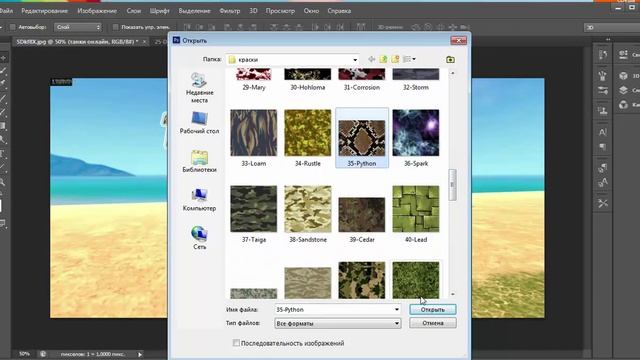Click the Отмена button
640x360 pixels.
point(433,323)
